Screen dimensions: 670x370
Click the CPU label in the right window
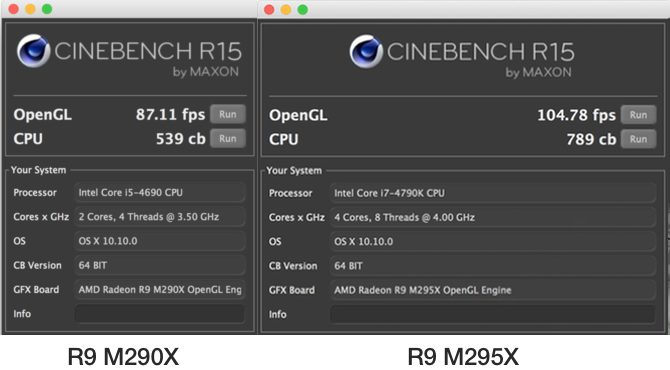click(x=283, y=140)
